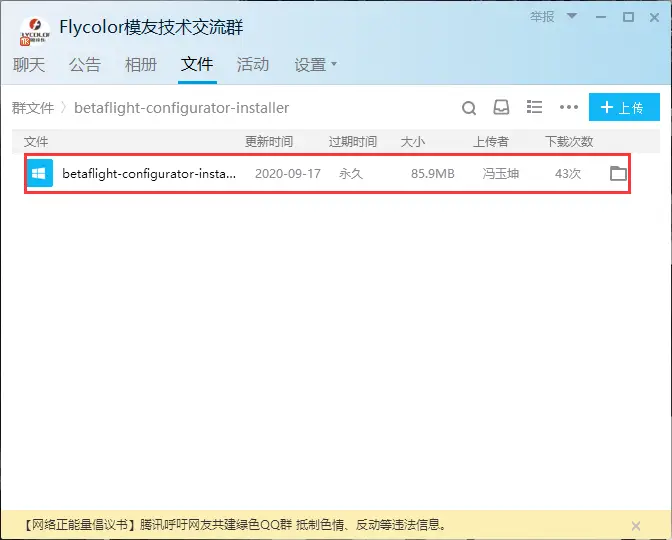Switch to the 公告 tab
The height and width of the screenshot is (540, 672).
(x=85, y=65)
